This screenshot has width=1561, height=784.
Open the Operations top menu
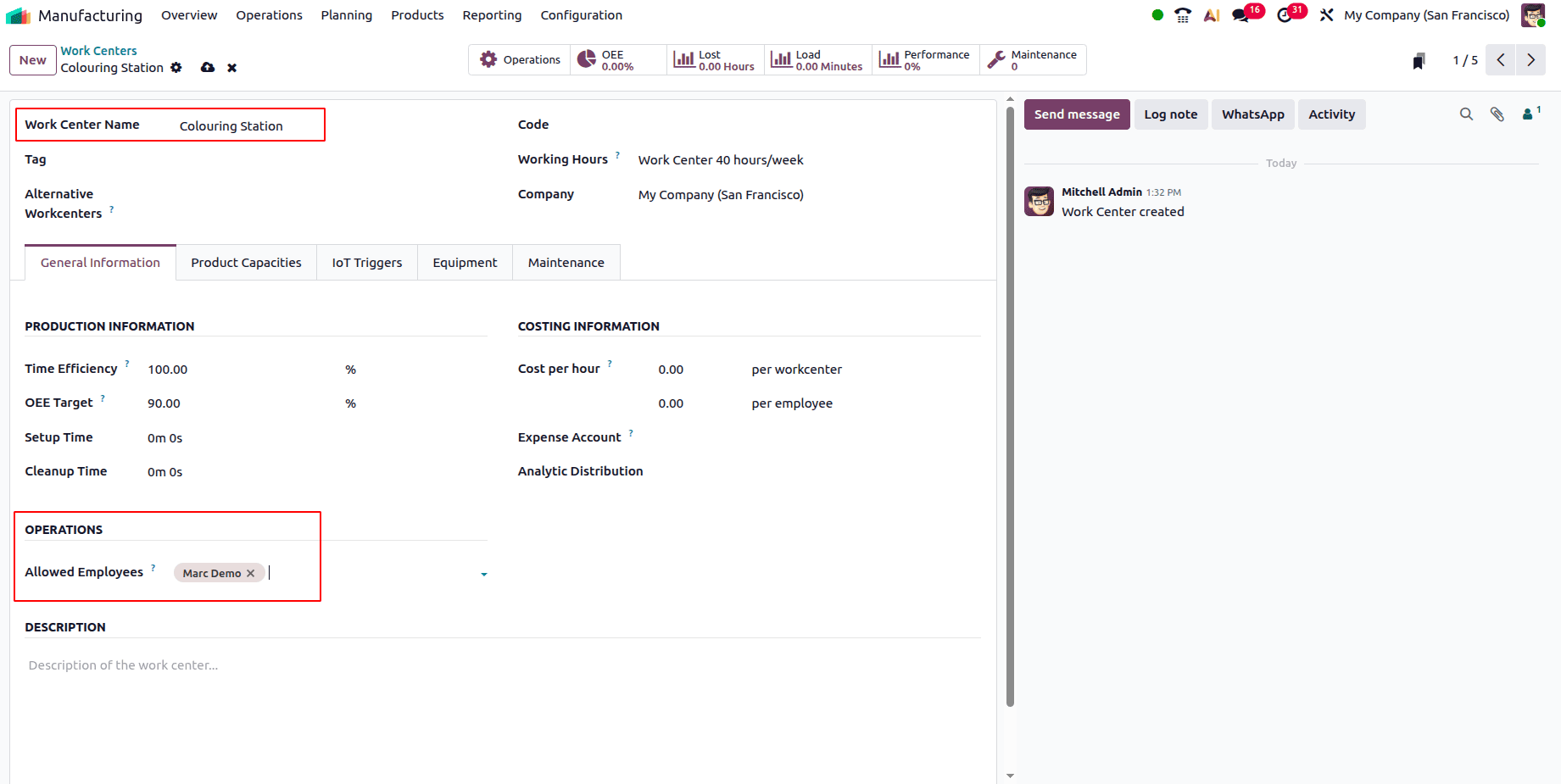pyautogui.click(x=270, y=15)
